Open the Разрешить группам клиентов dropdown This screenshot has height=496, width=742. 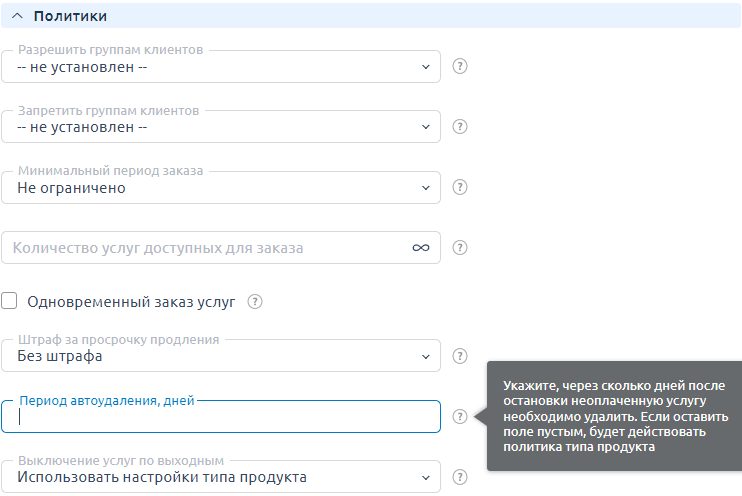coord(220,67)
